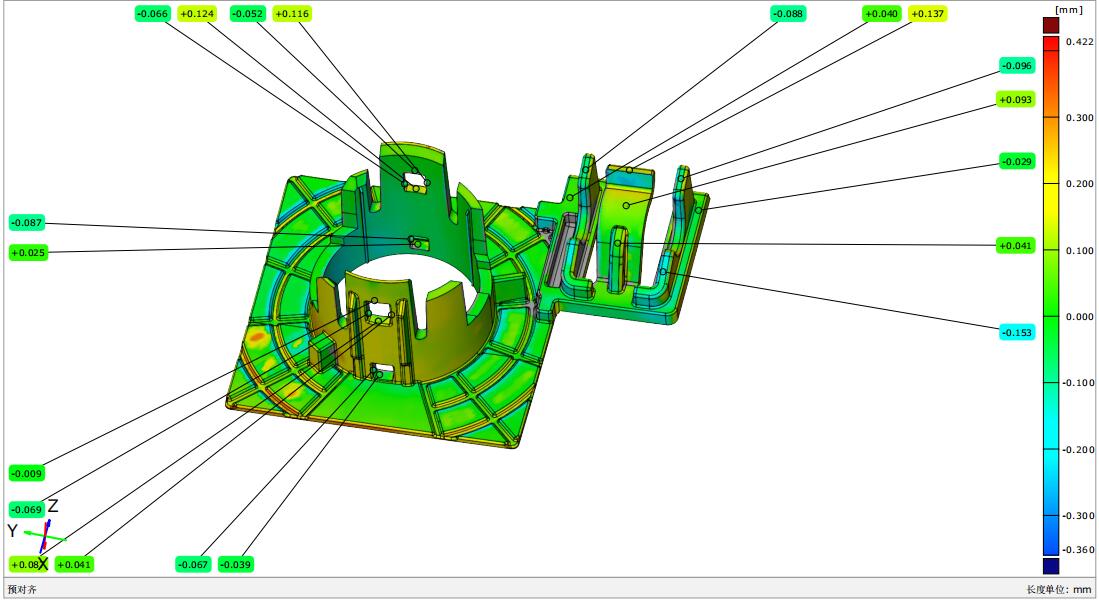Select the -0.066 deviation label

[152, 14]
